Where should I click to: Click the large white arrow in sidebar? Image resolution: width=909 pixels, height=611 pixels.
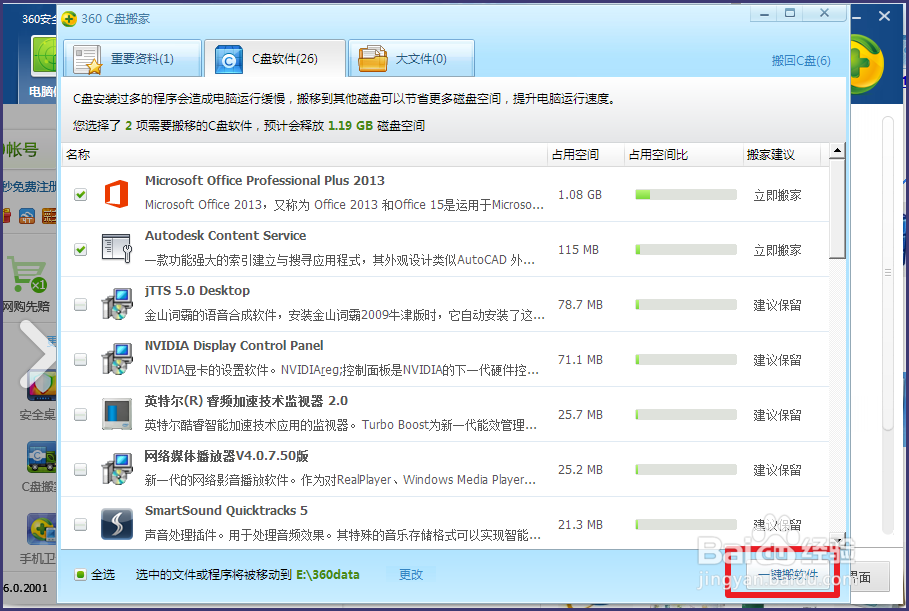[x=37, y=354]
